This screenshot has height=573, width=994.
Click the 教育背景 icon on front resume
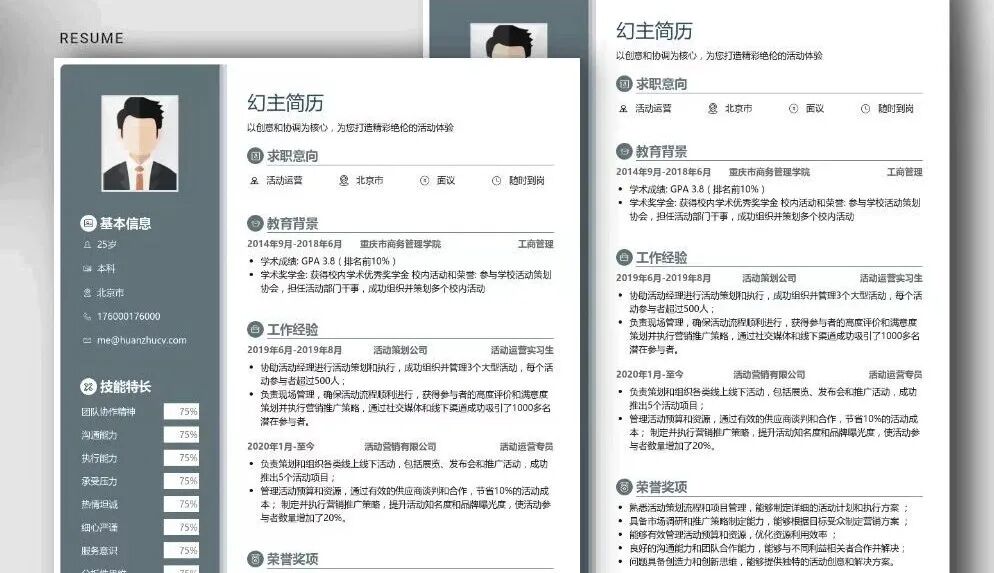pyautogui.click(x=255, y=223)
